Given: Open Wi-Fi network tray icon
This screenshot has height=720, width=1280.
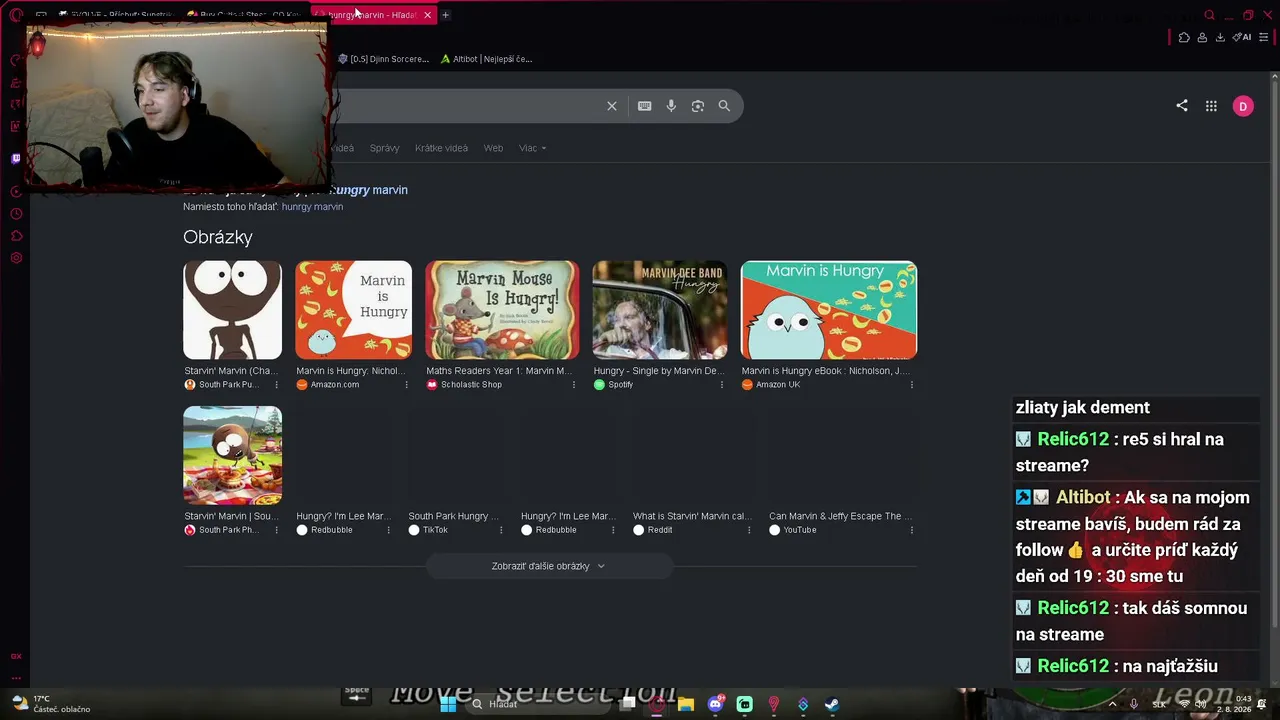Looking at the screenshot, I should (x=1186, y=704).
